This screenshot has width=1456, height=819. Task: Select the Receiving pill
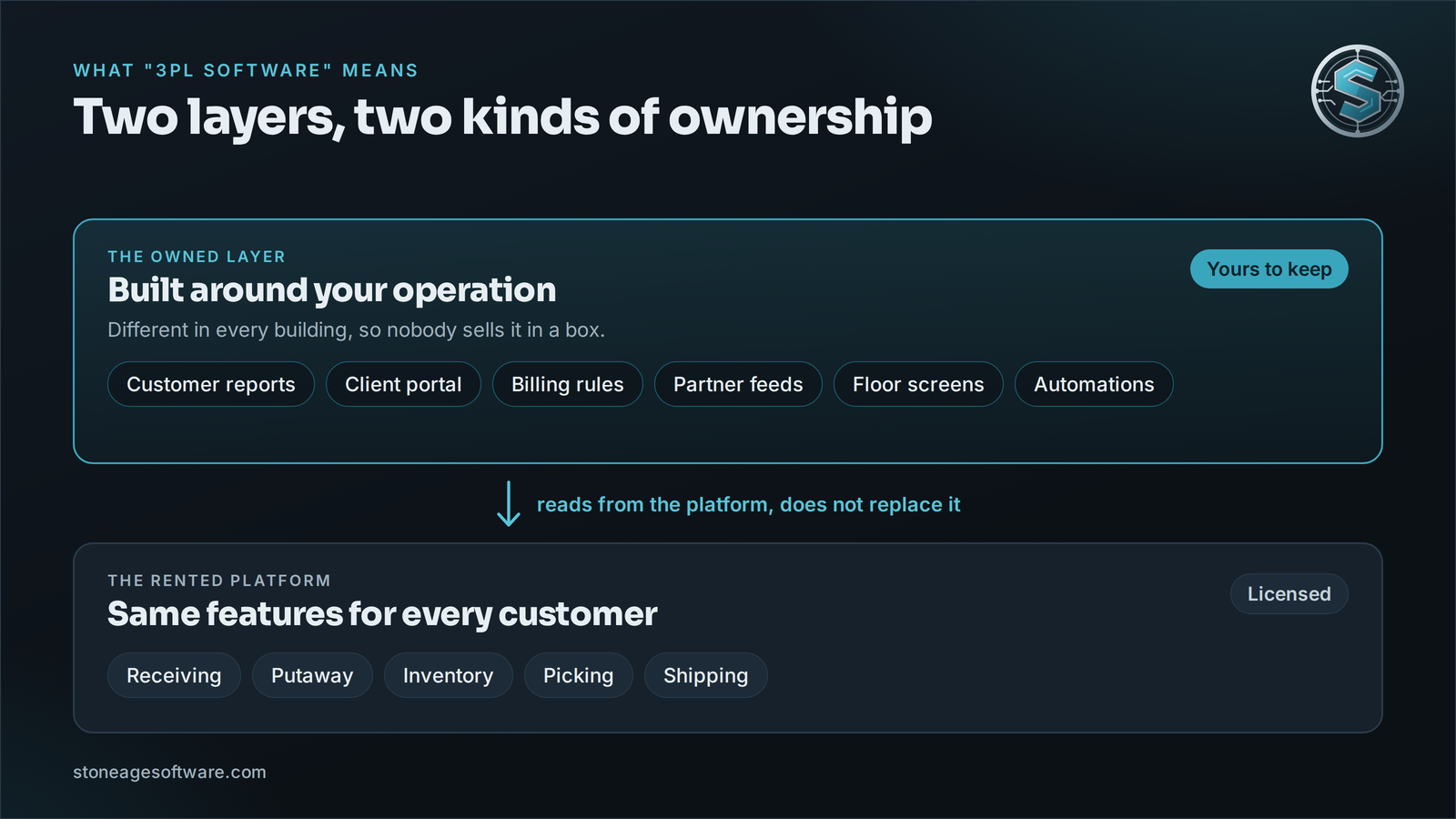(174, 675)
